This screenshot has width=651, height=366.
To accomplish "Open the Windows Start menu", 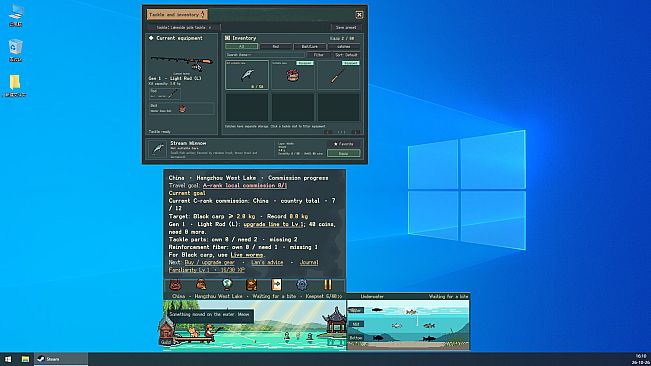I will tap(8, 359).
